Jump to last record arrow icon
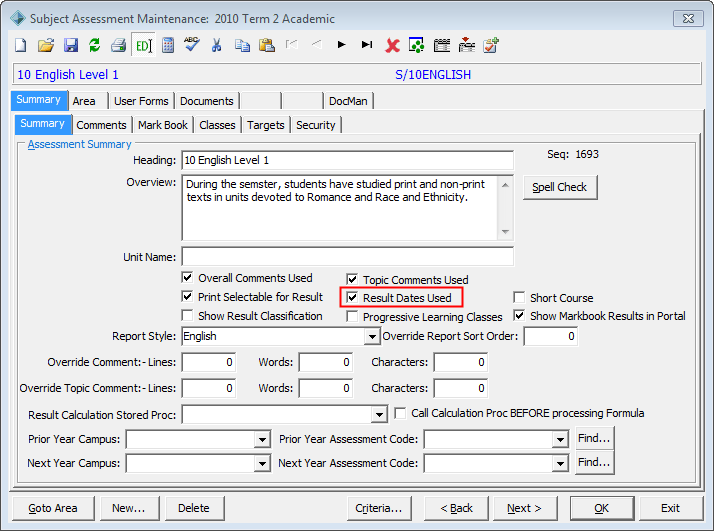 [x=367, y=44]
